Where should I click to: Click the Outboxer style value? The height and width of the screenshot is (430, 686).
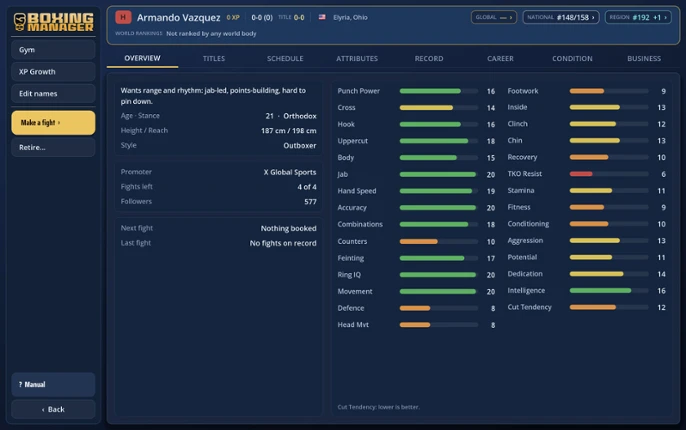coord(300,146)
